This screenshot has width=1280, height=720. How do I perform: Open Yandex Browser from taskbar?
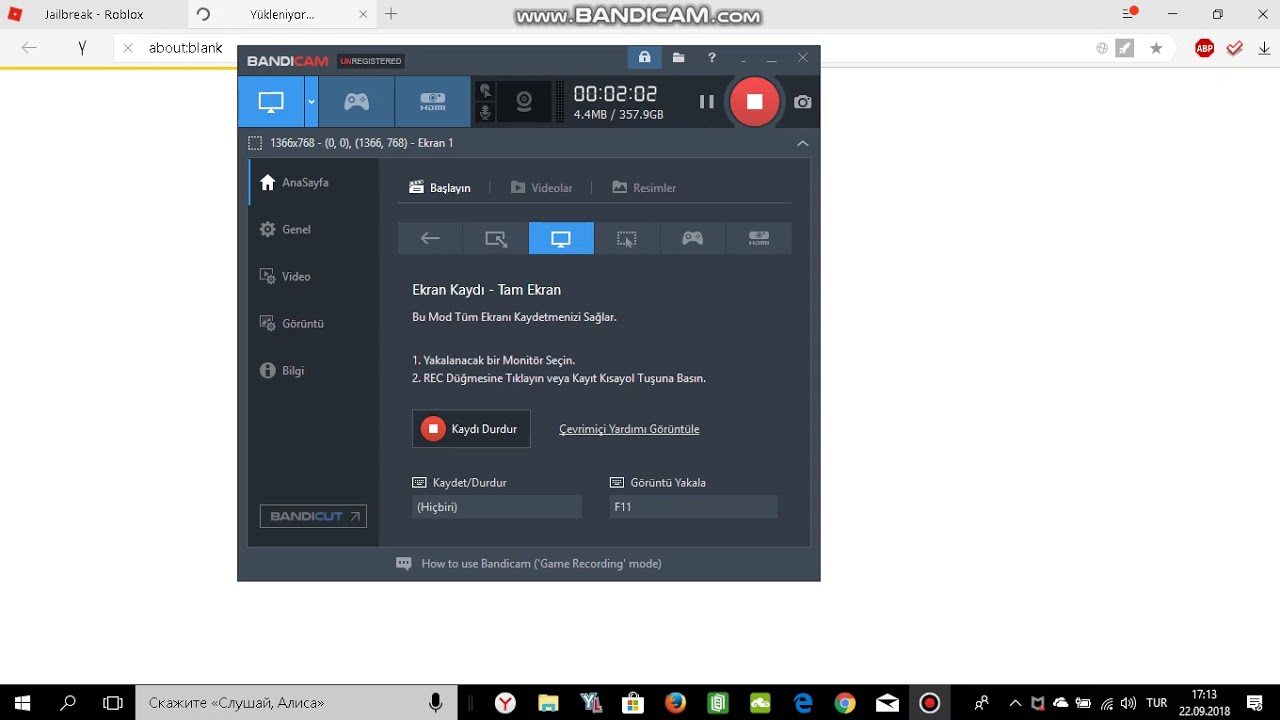[x=506, y=703]
